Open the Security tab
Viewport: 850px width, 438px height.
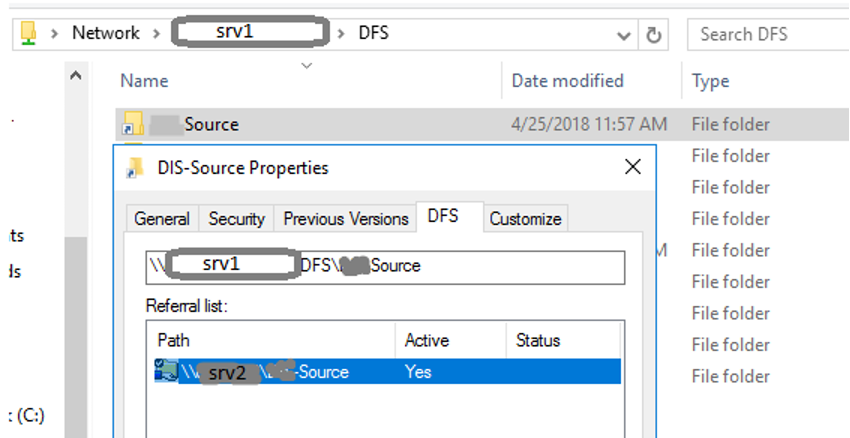click(237, 219)
